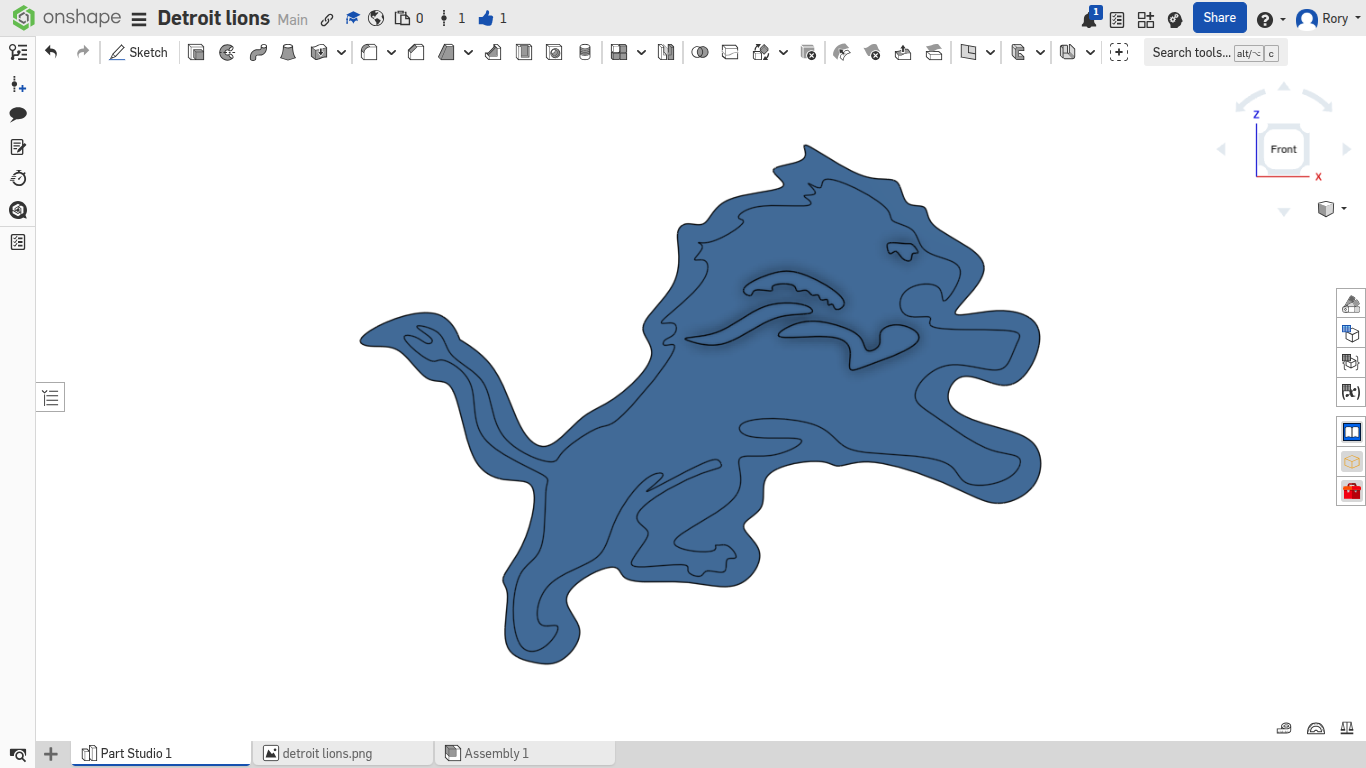Undo the last action
This screenshot has height=768, width=1366.
point(51,52)
